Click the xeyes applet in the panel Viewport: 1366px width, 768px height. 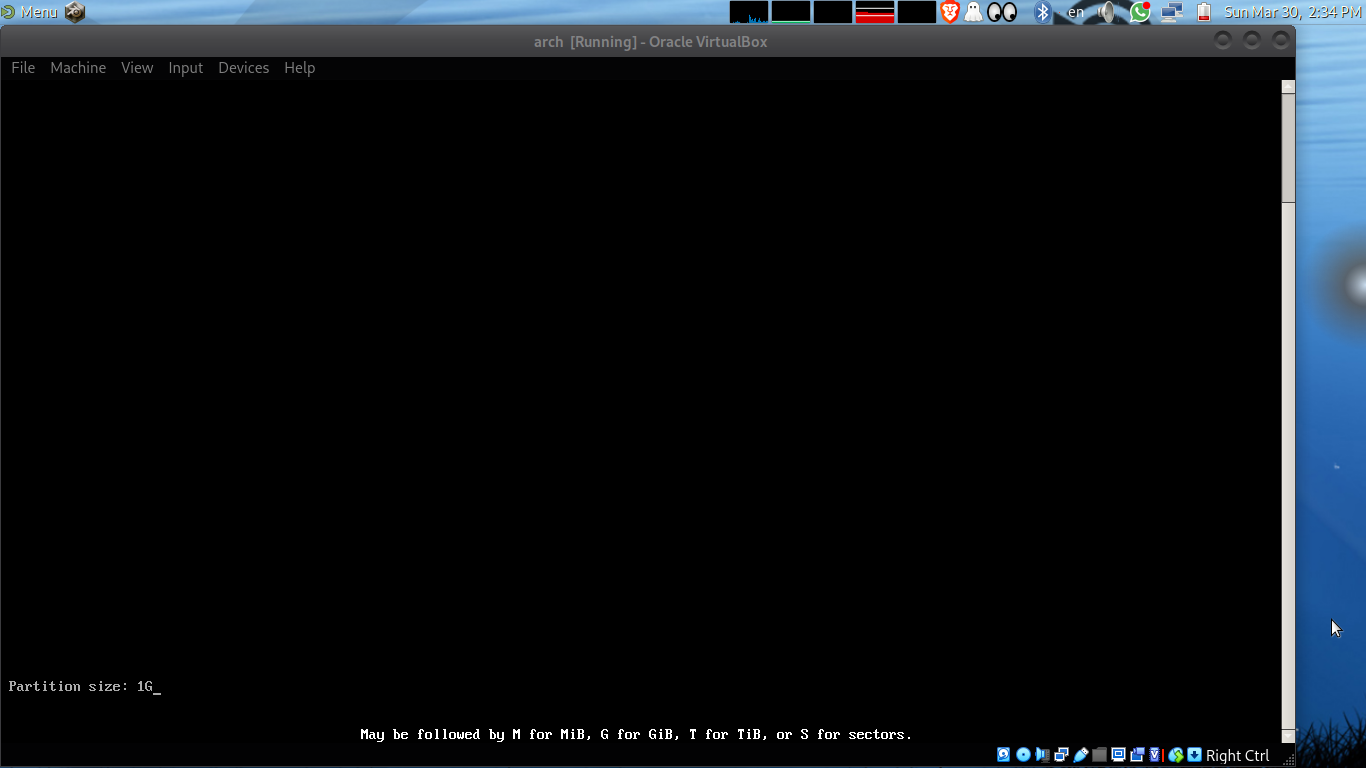(x=1002, y=12)
